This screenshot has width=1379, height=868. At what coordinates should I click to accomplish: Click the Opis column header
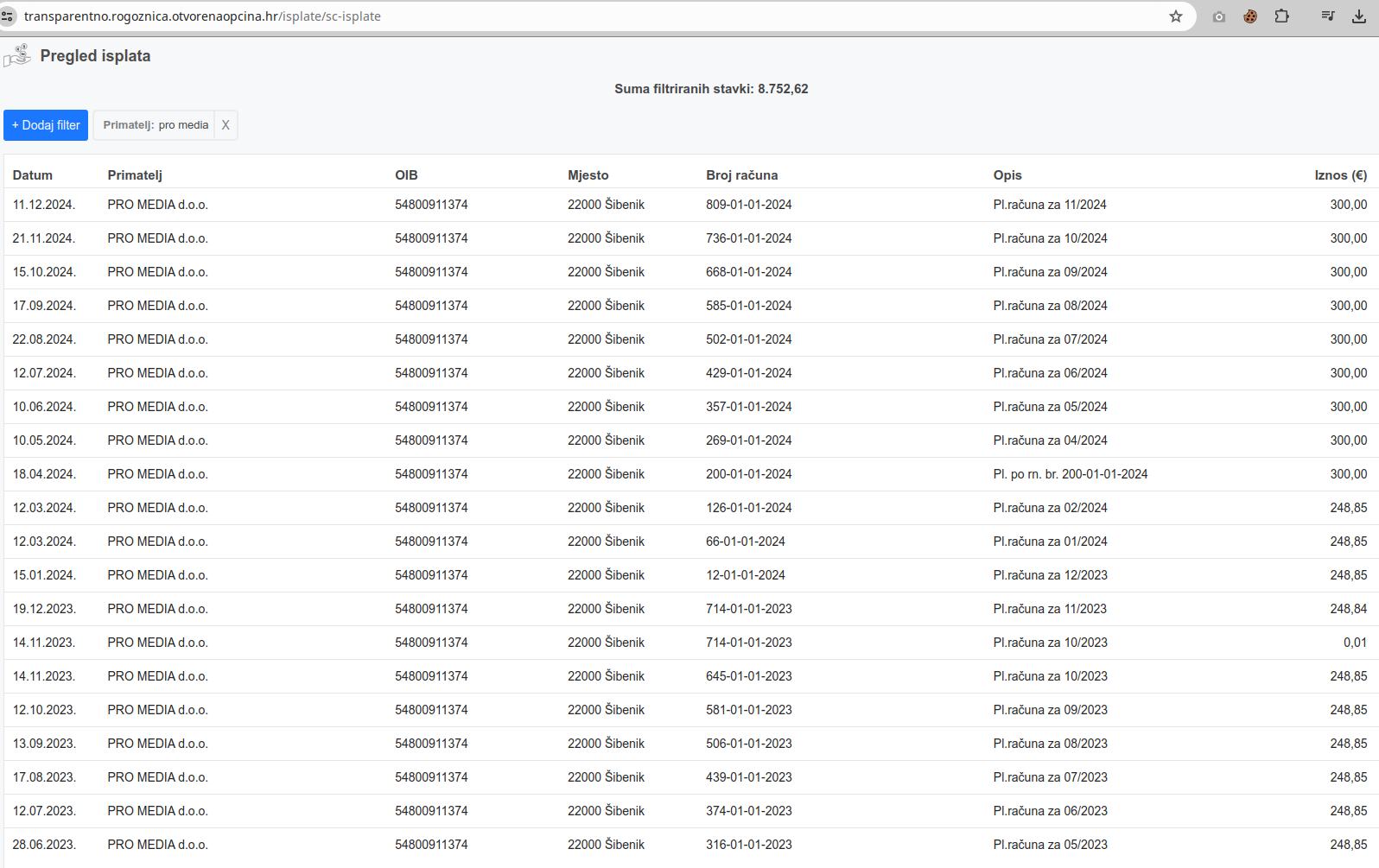[1007, 175]
